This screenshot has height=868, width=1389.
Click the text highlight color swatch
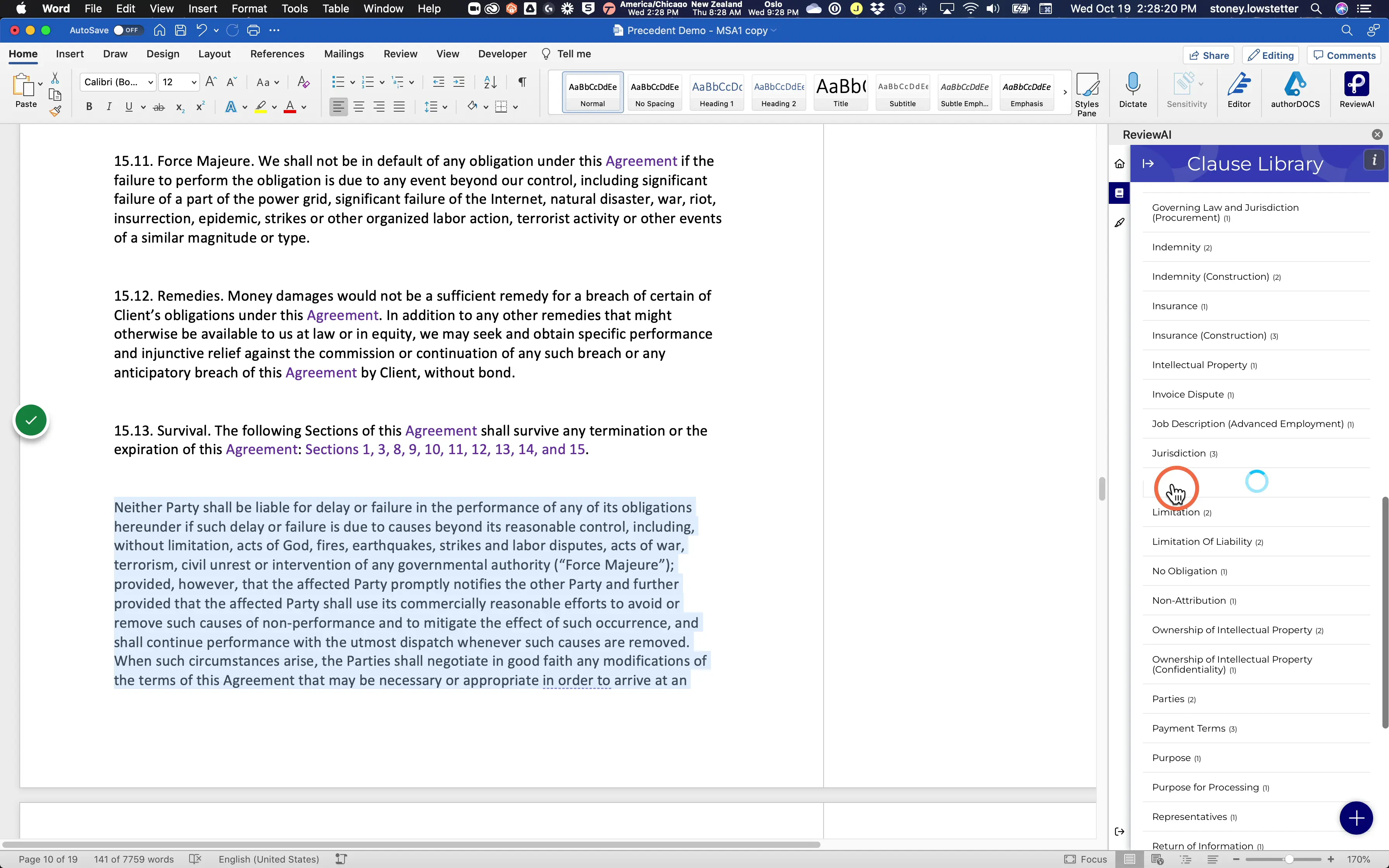[260, 107]
